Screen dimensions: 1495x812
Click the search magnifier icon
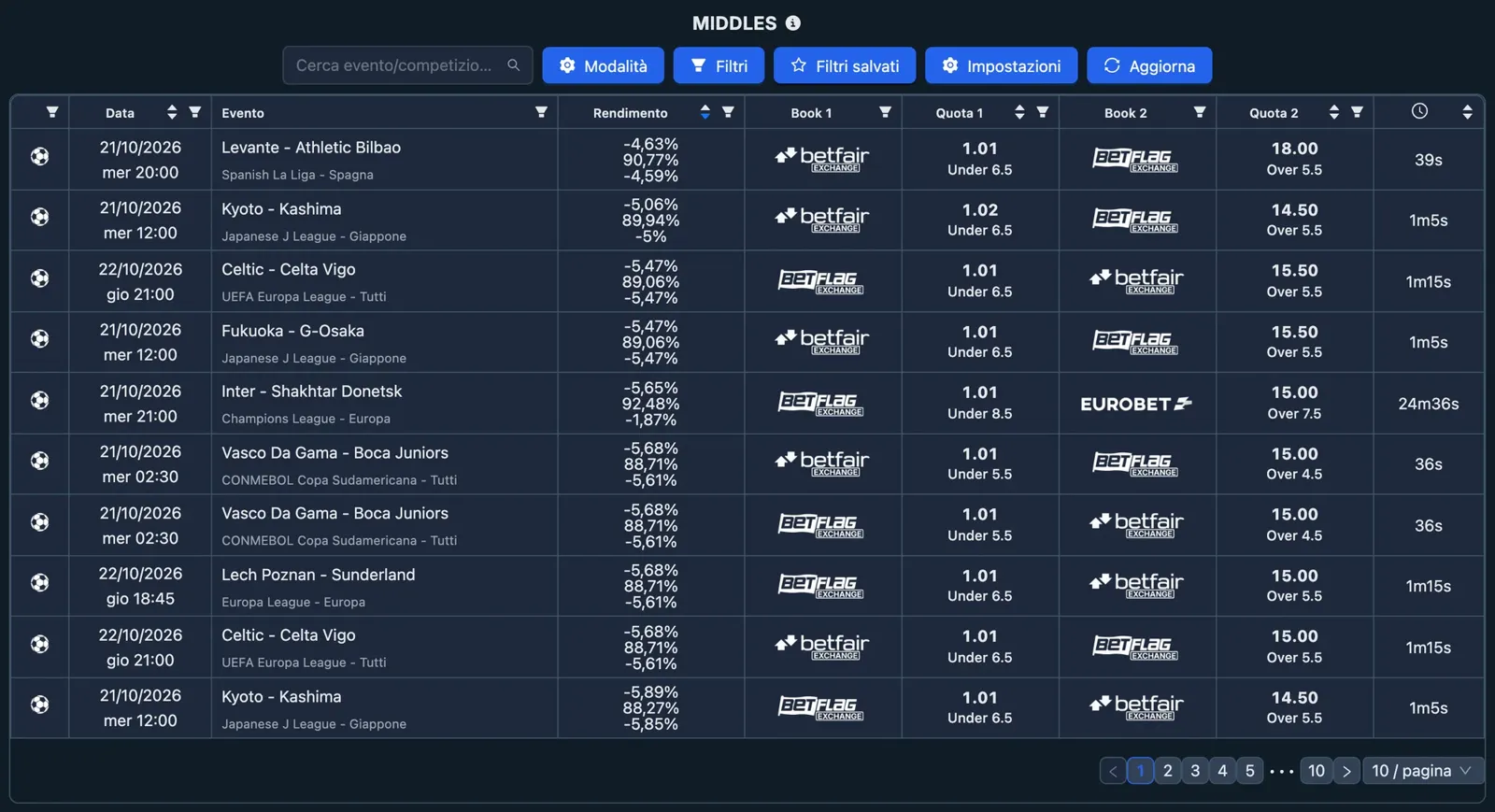point(513,65)
